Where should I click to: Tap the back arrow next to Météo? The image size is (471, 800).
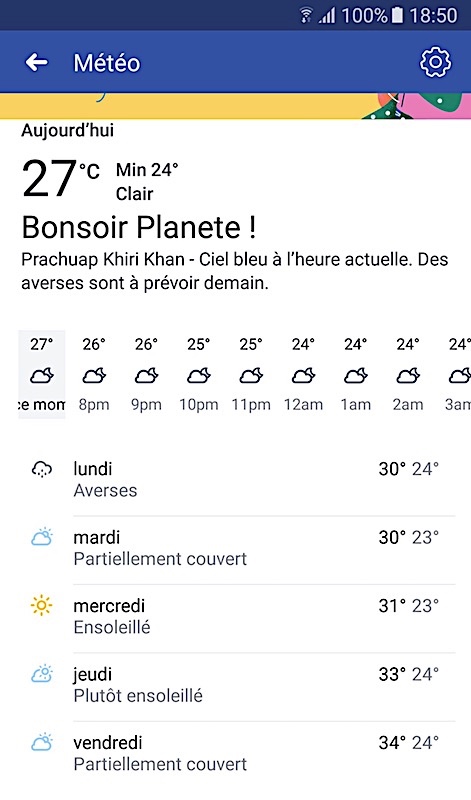coord(36,62)
